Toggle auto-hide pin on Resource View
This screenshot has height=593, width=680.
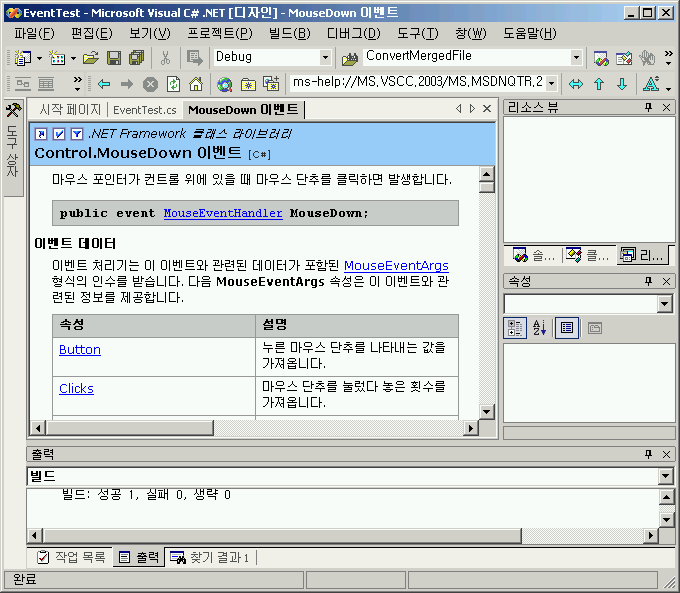coord(648,107)
